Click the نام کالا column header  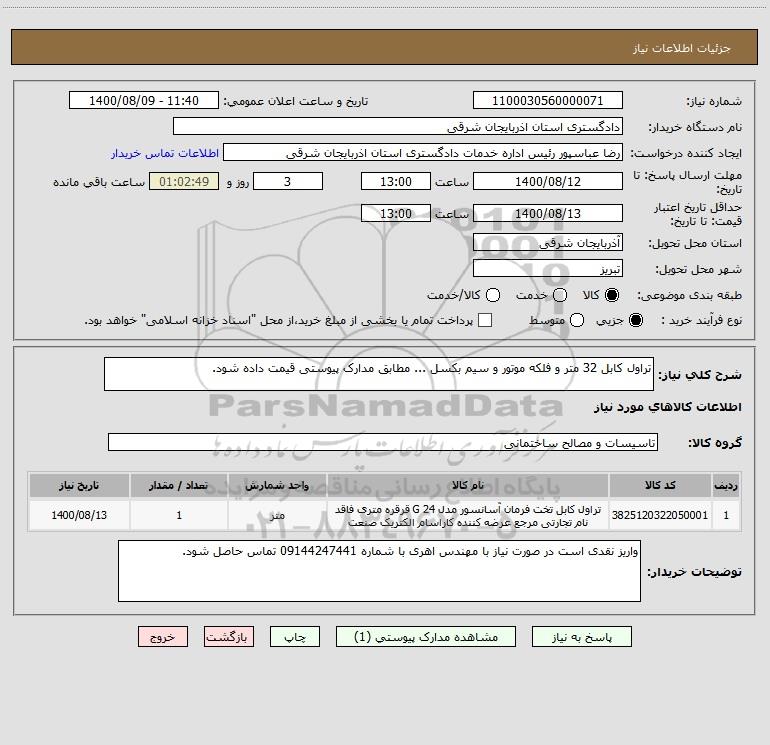[x=468, y=485]
